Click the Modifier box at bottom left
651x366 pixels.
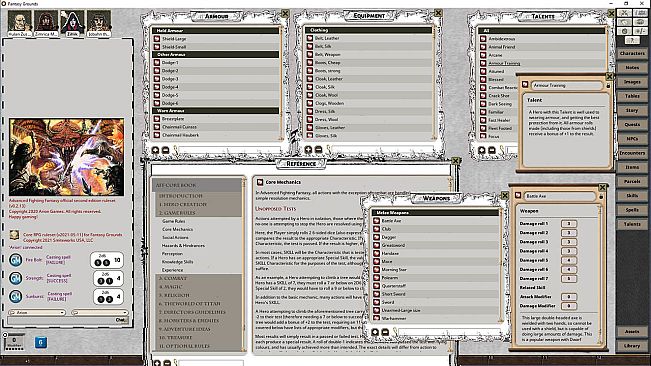(x=14, y=342)
